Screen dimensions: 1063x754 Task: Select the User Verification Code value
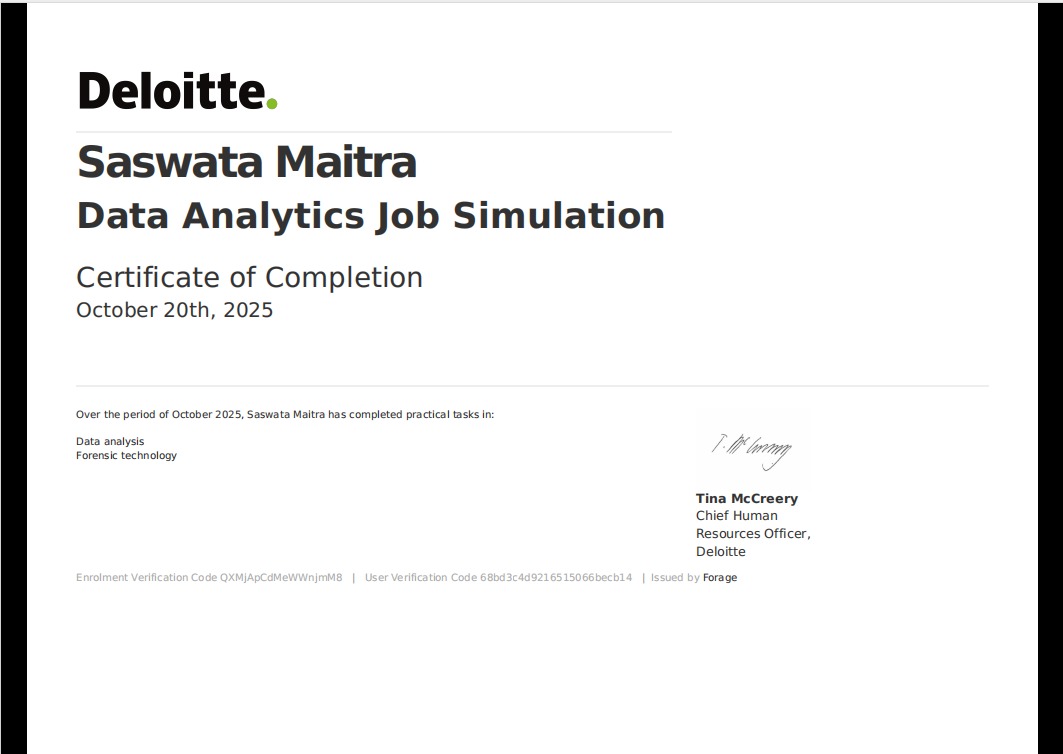point(557,577)
